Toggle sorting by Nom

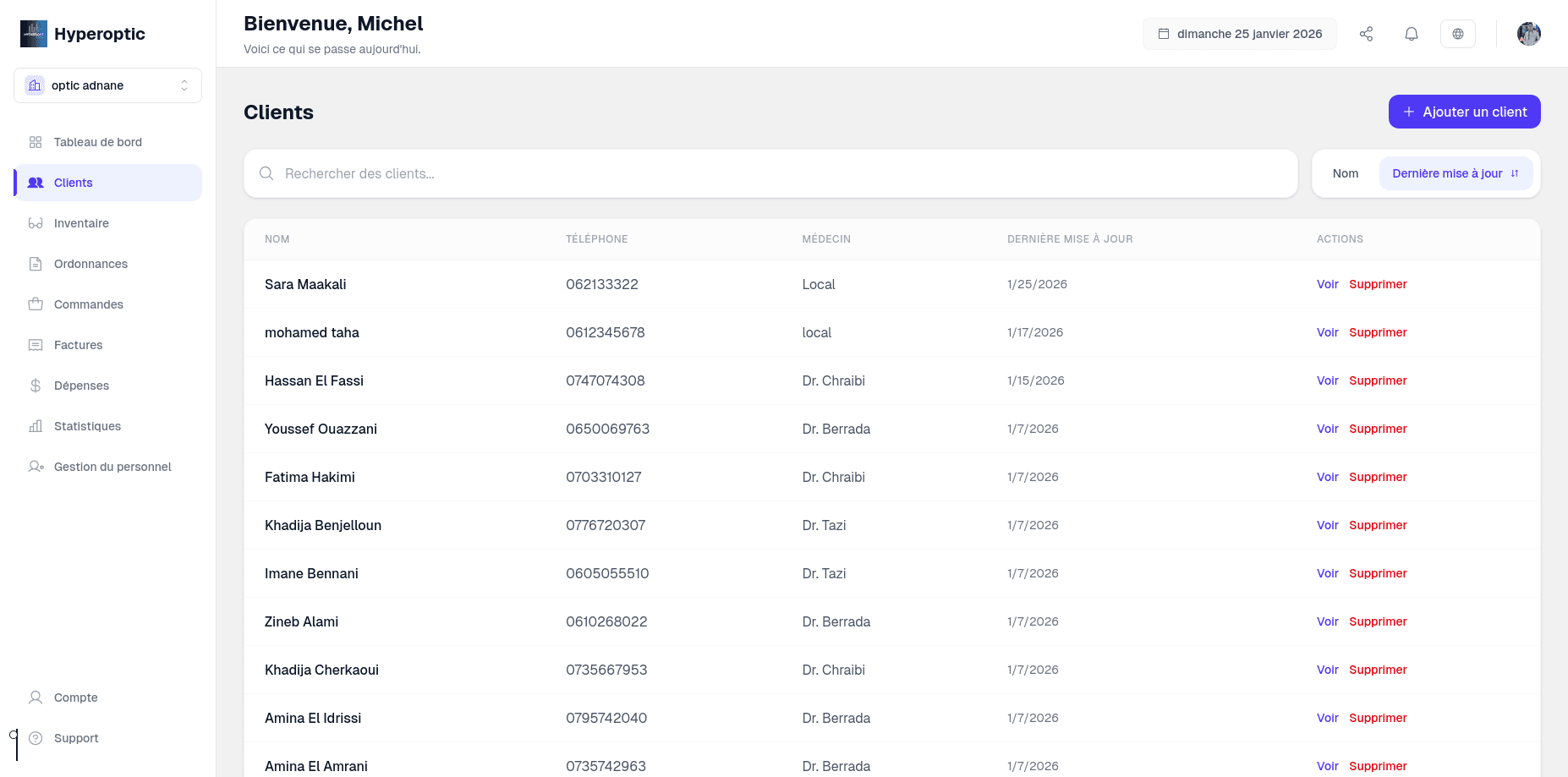[1346, 173]
